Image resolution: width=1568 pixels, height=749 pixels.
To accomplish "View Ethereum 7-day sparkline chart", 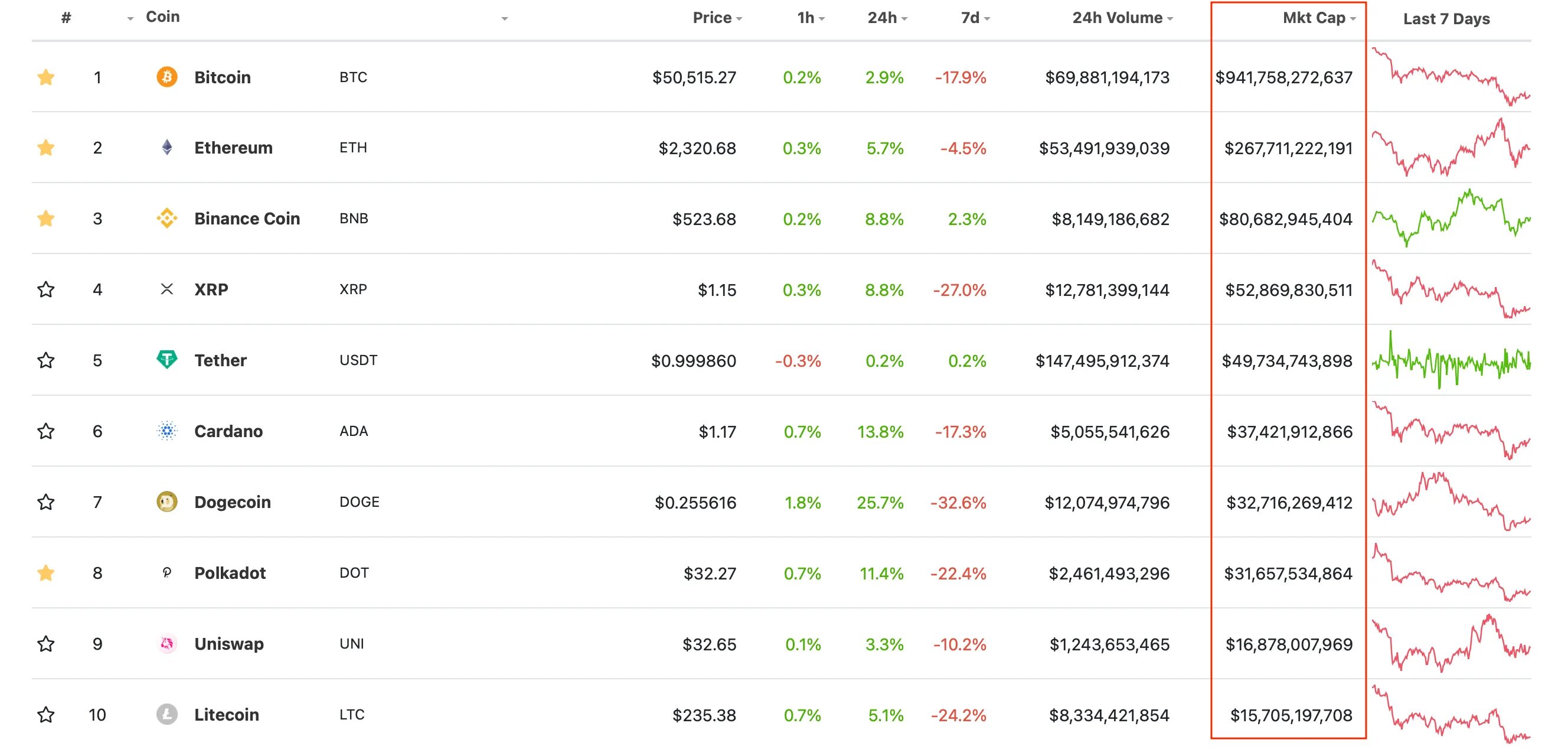I will (1451, 147).
